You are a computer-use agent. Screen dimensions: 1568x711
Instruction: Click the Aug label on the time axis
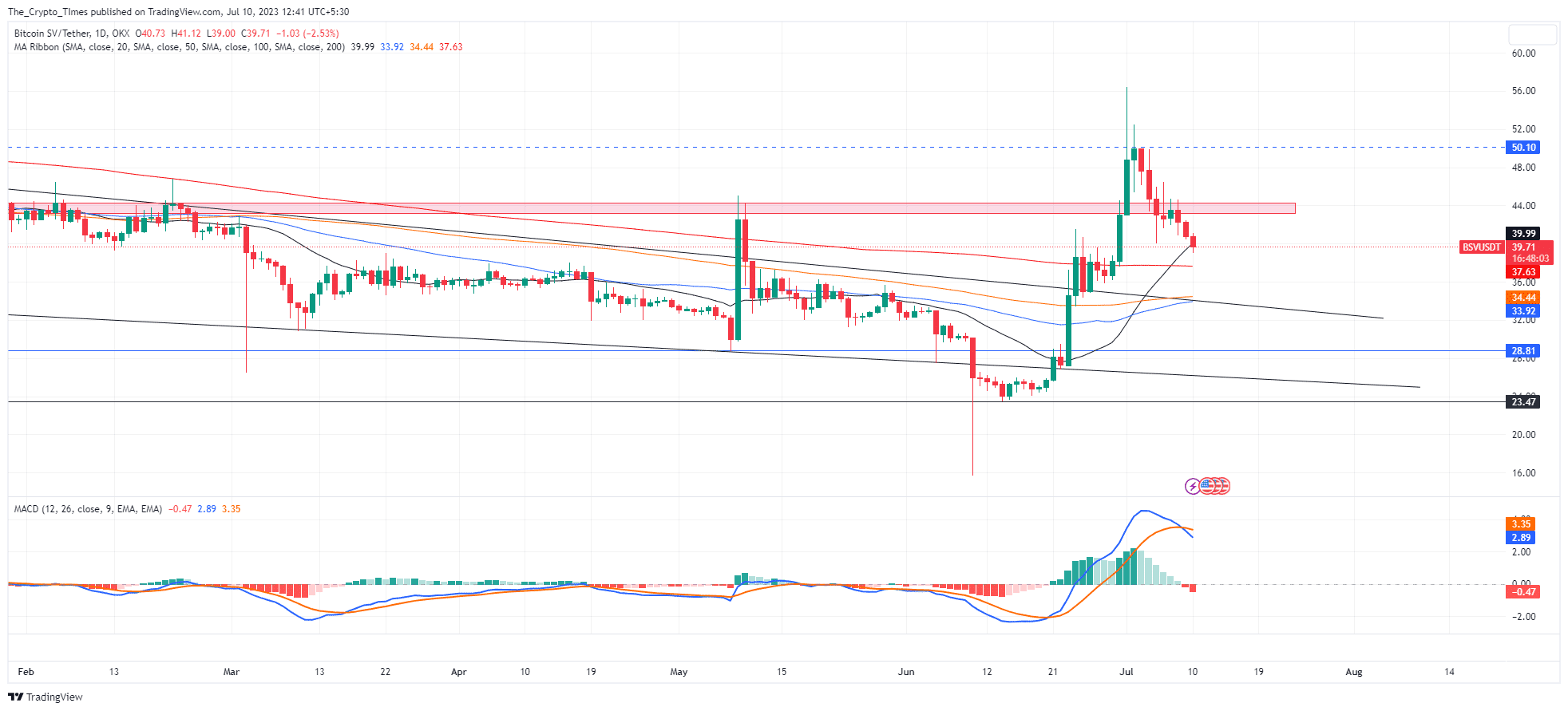[1354, 672]
